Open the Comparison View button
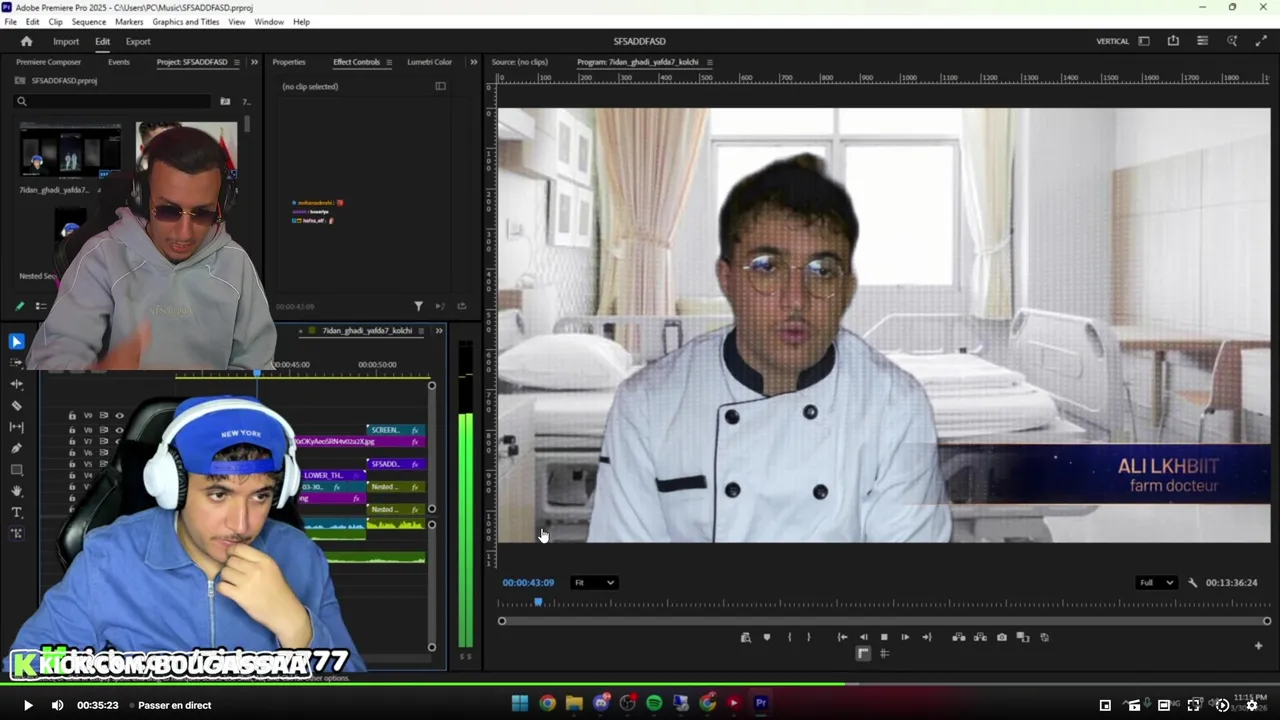This screenshot has height=720, width=1280. click(1023, 637)
